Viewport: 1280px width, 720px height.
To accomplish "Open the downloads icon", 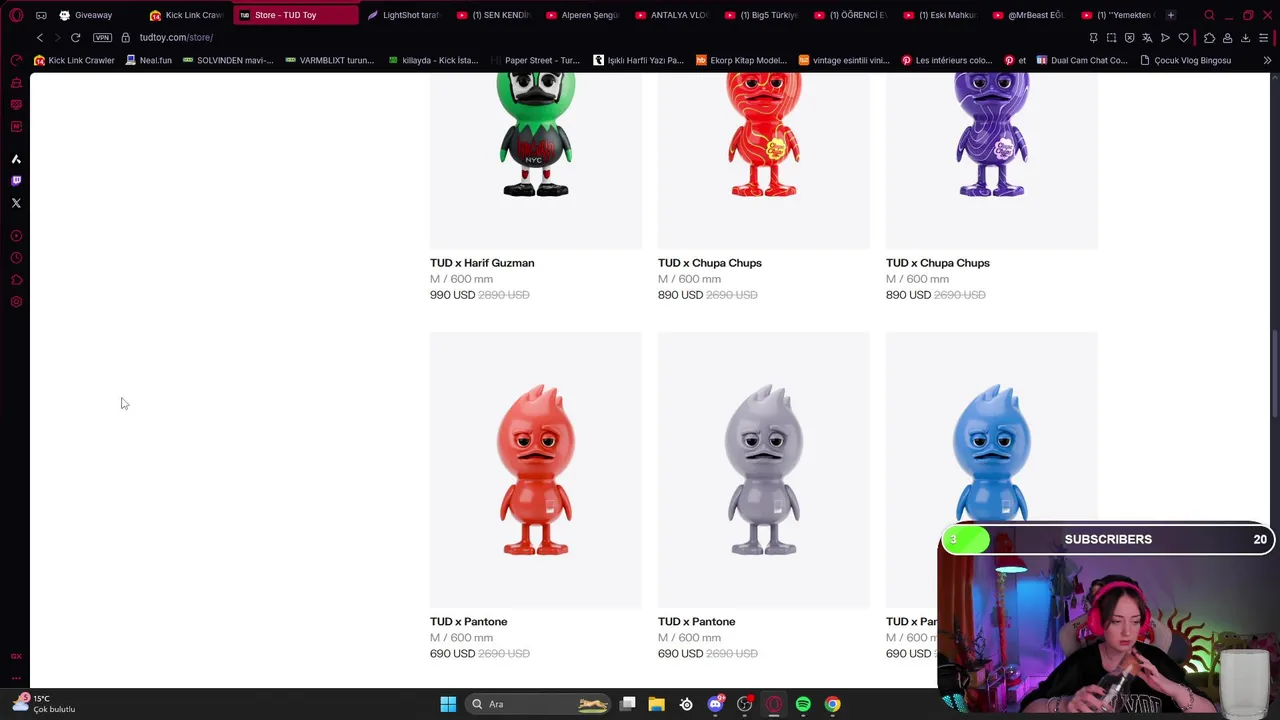I will pyautogui.click(x=1245, y=38).
